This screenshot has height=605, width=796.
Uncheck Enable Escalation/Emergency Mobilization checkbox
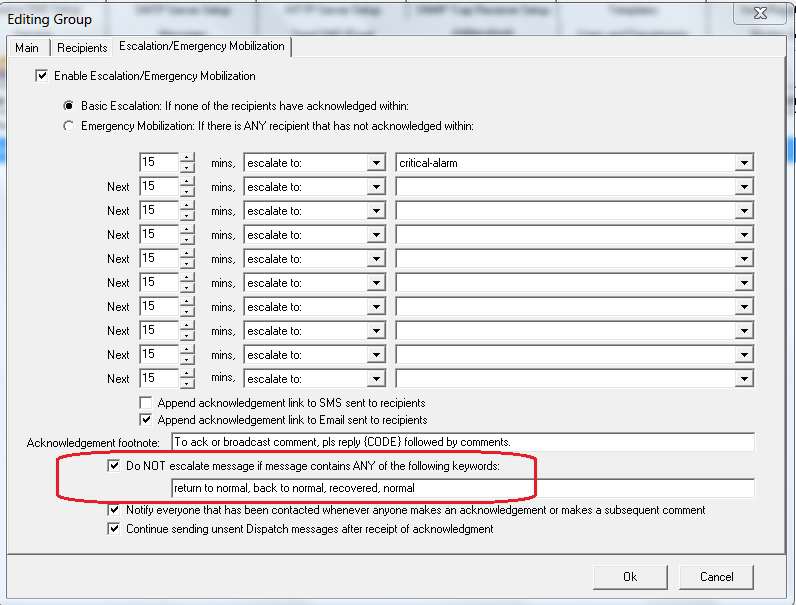tap(41, 76)
